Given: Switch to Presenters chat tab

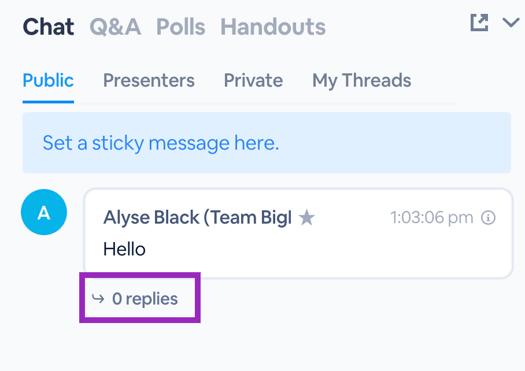Looking at the screenshot, I should (149, 80).
